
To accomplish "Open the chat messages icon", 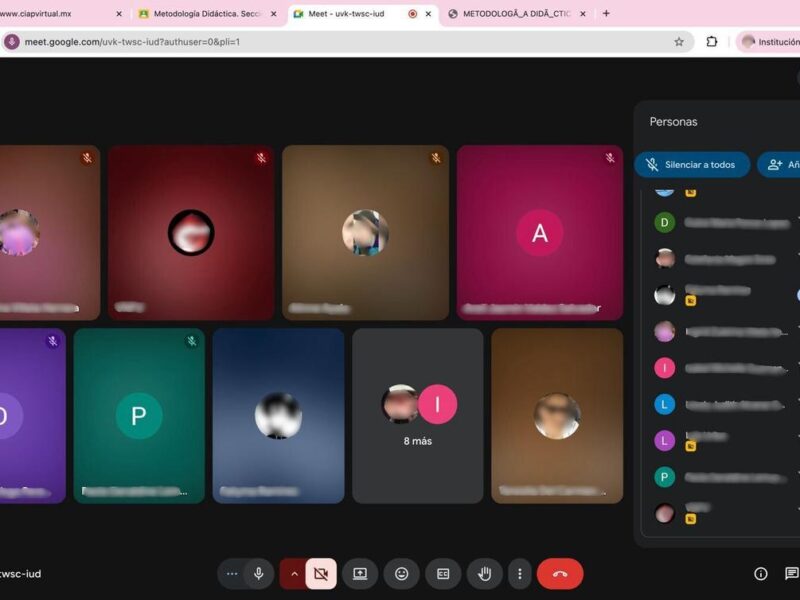I will 791,573.
